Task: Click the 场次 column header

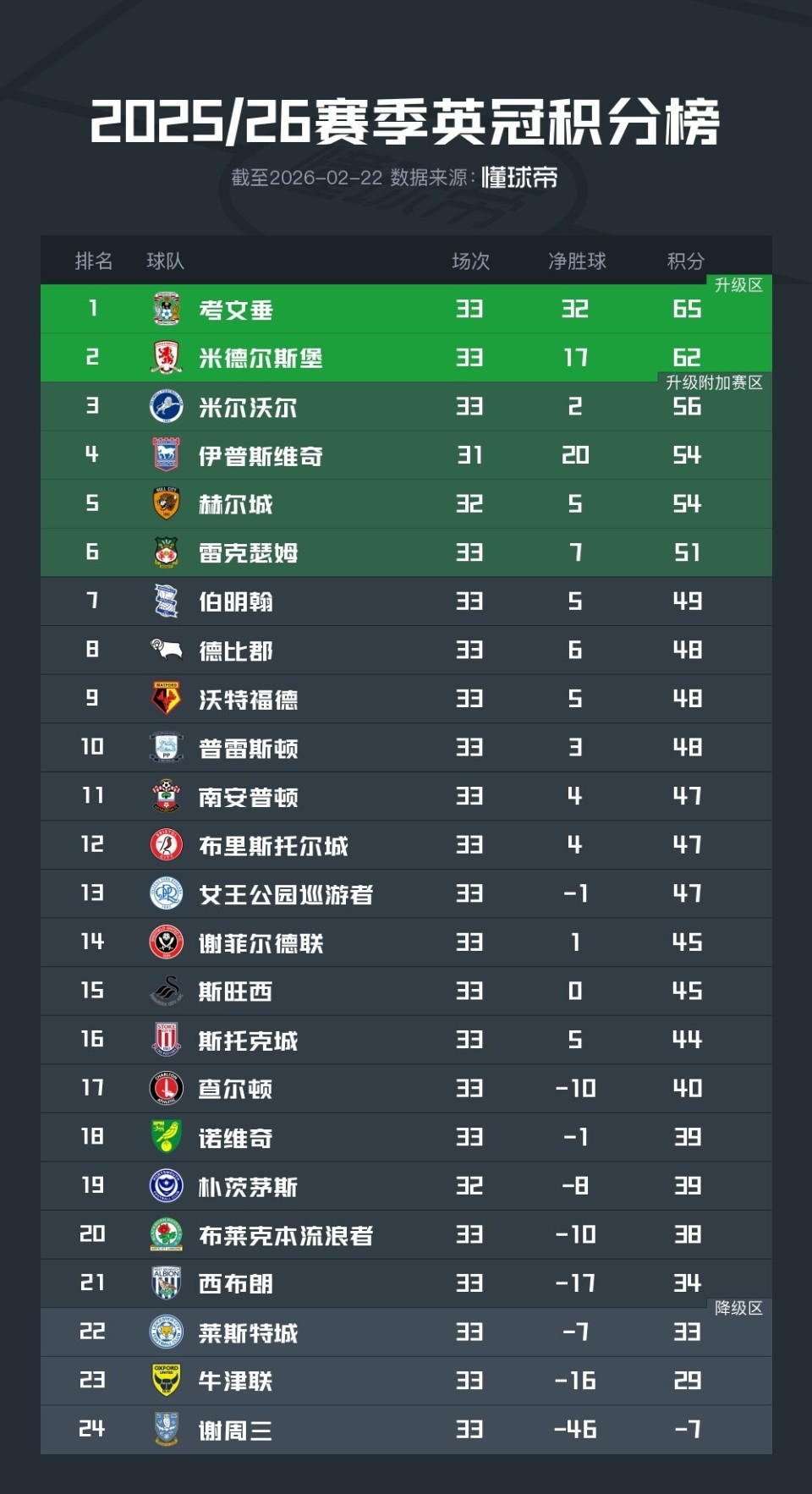Action: (471, 261)
